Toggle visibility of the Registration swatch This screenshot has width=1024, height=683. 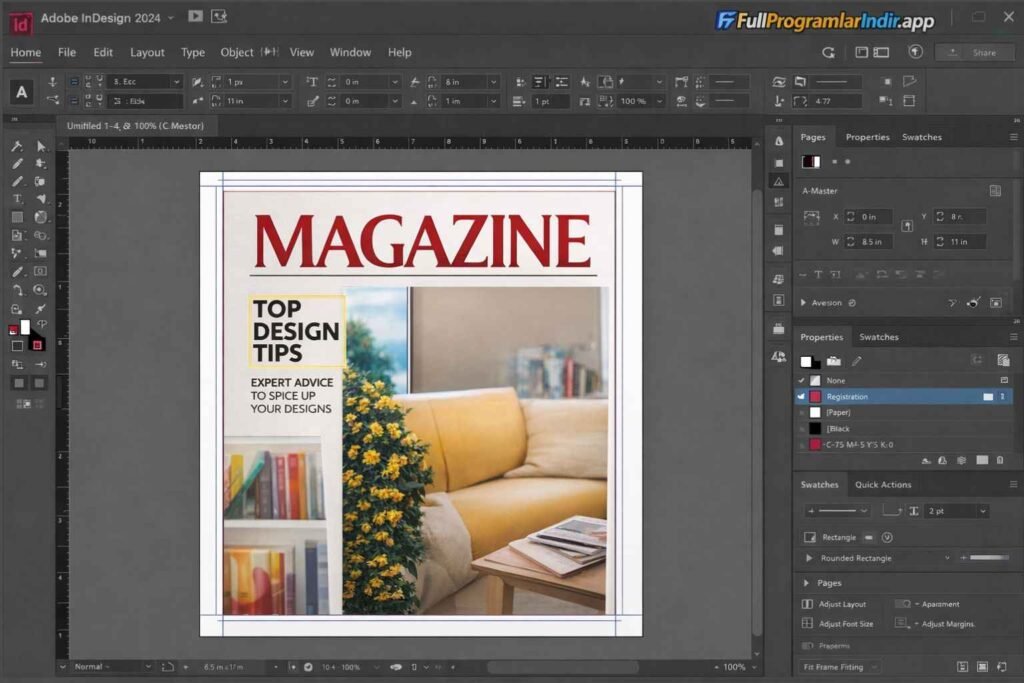point(800,396)
